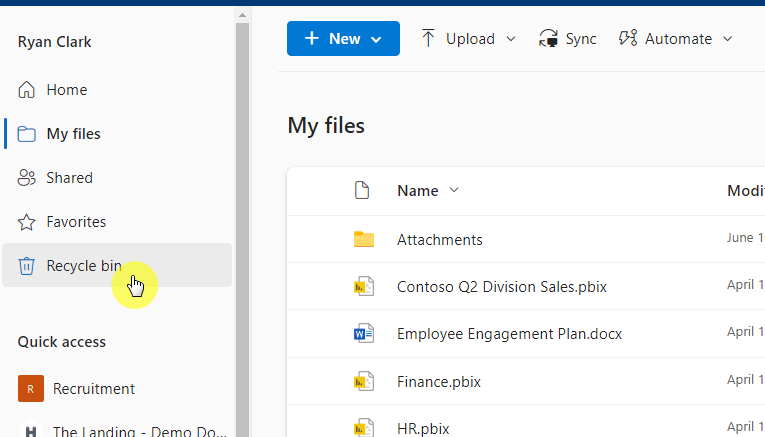Click the Finance.pbix file icon
The image size is (765, 437).
pos(364,381)
